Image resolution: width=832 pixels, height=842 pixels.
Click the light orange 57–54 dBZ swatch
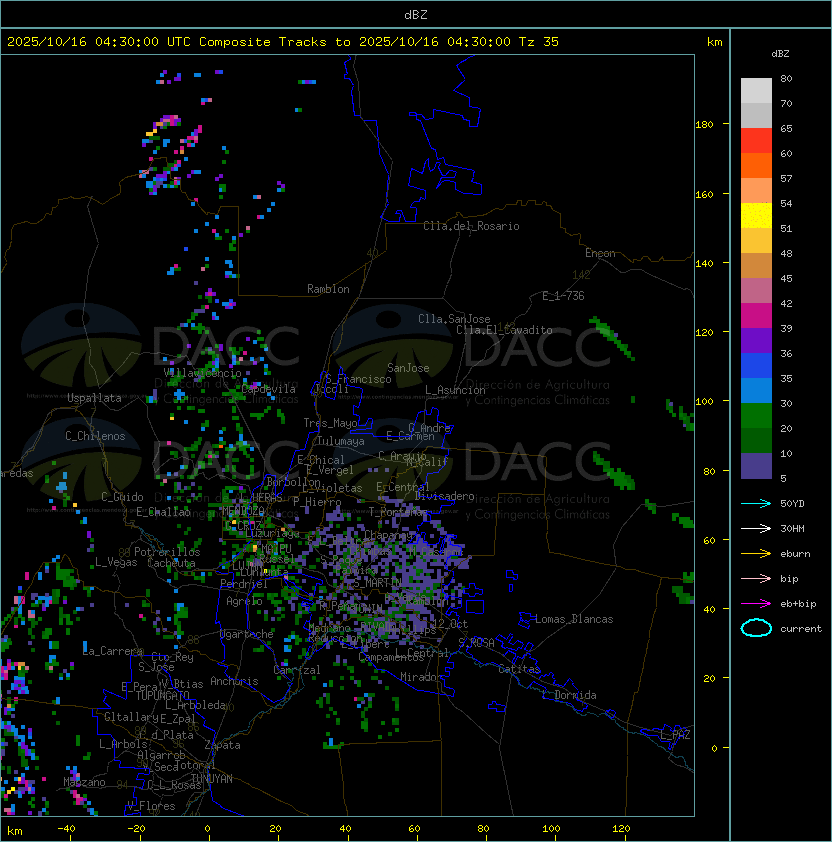[756, 191]
